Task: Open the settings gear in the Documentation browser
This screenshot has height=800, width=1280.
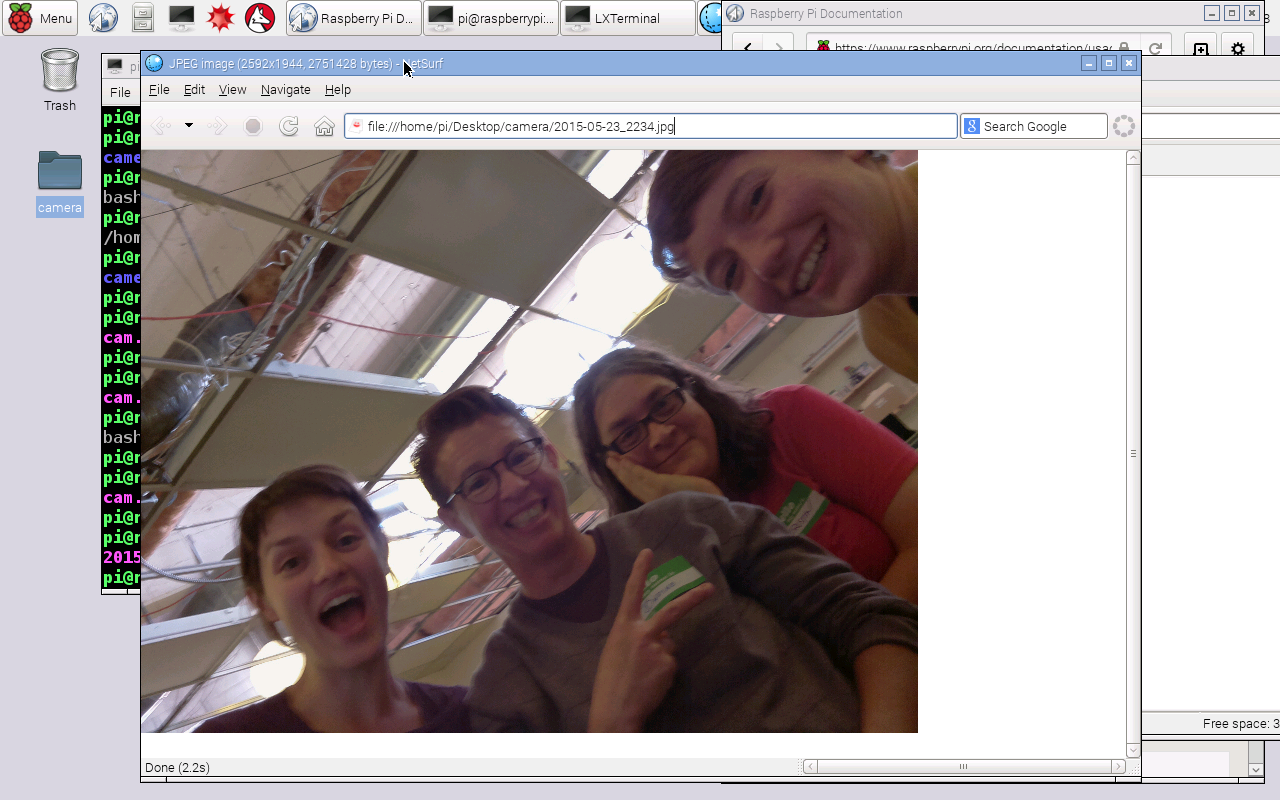Action: (x=1238, y=48)
